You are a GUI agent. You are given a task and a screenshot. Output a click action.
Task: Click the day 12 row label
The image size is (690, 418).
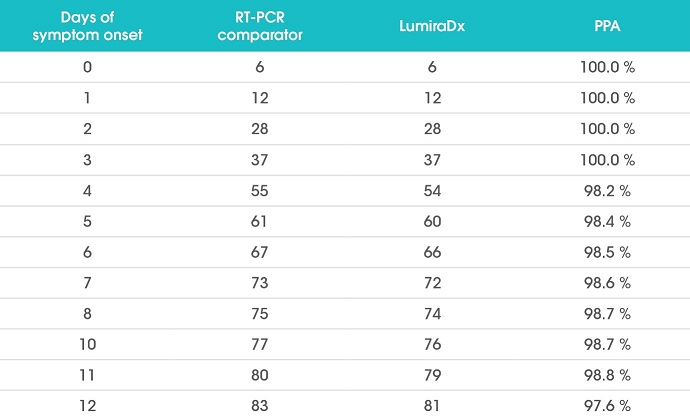click(x=87, y=405)
